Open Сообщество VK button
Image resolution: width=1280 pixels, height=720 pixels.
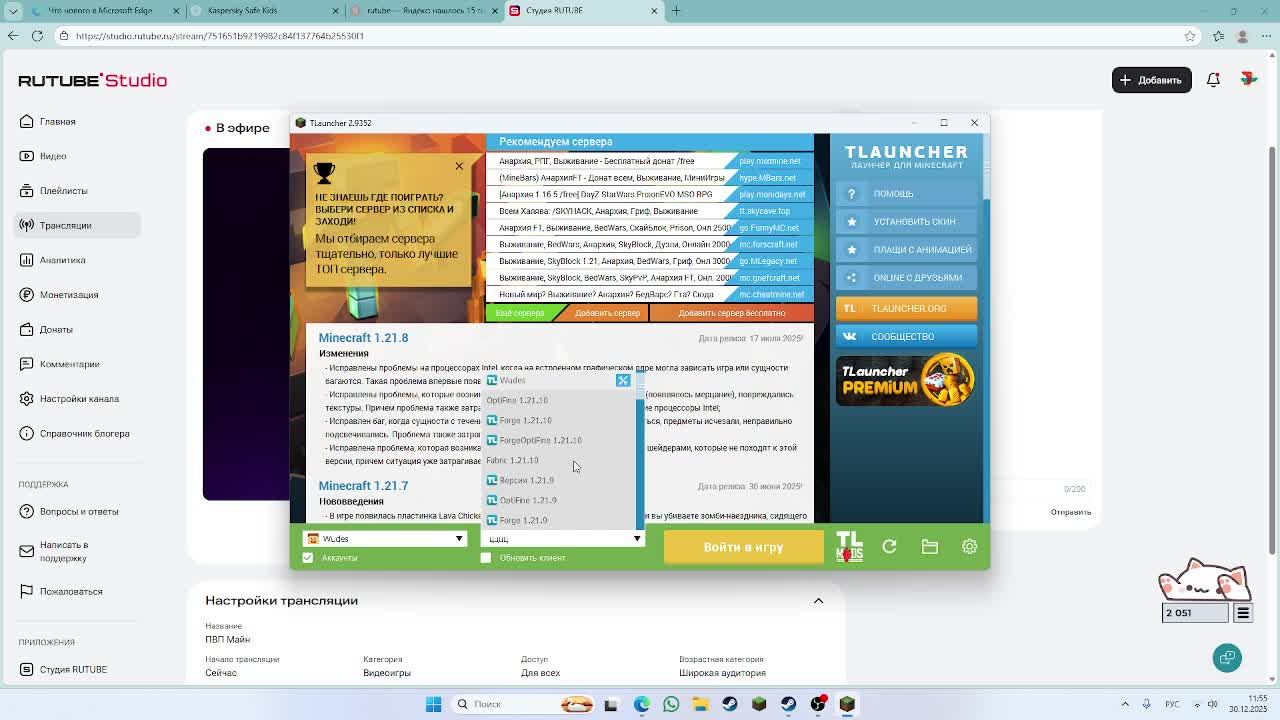(x=906, y=336)
